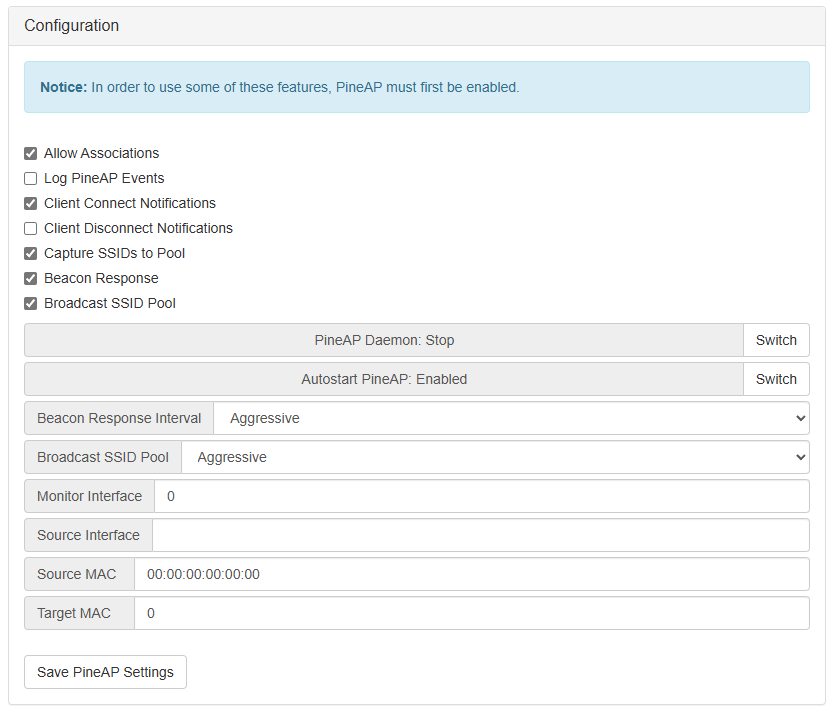
Task: Enable Client Disconnect Notifications checkbox
Action: 31,229
